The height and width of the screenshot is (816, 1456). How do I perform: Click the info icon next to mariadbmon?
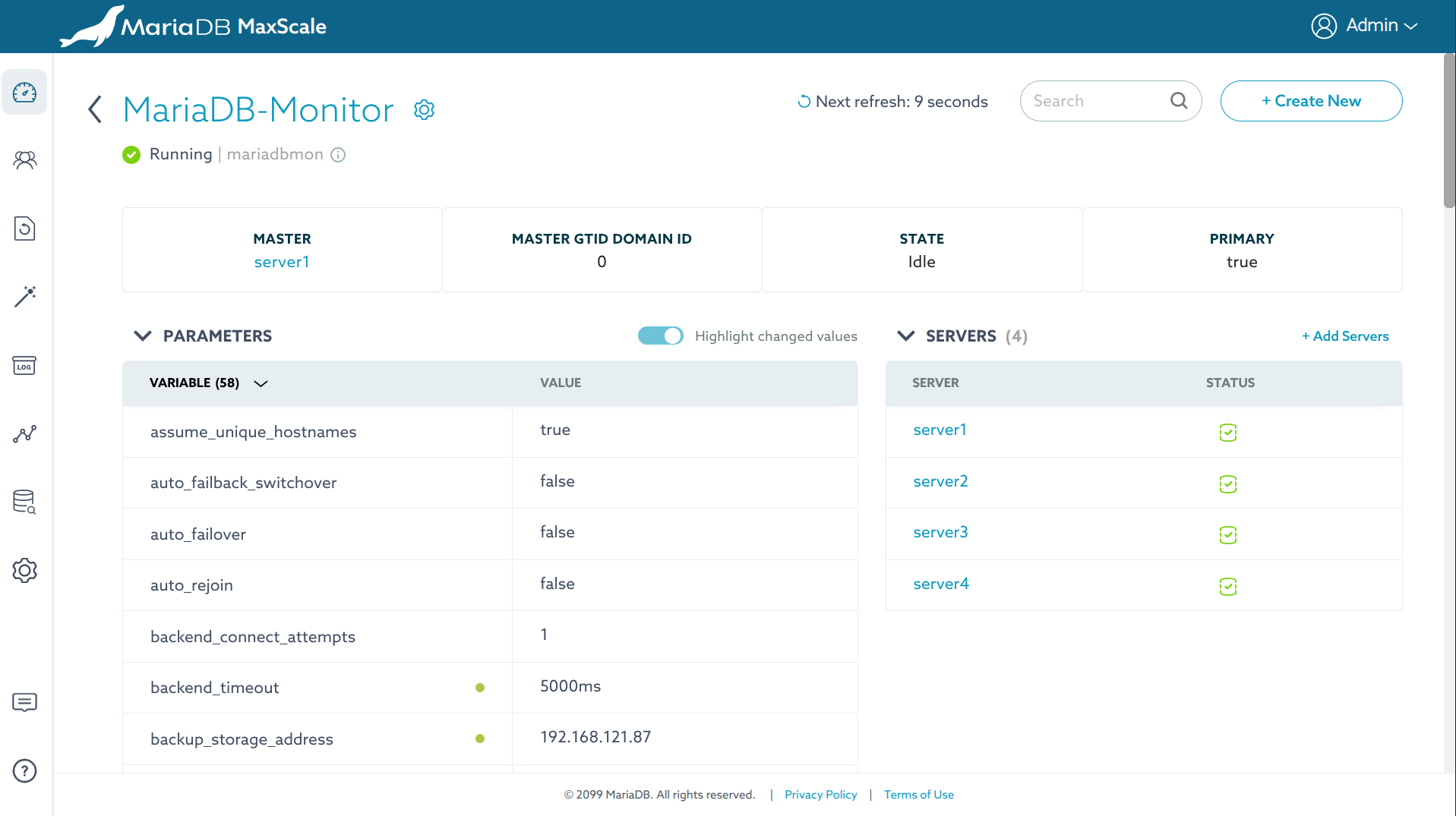pyautogui.click(x=338, y=155)
